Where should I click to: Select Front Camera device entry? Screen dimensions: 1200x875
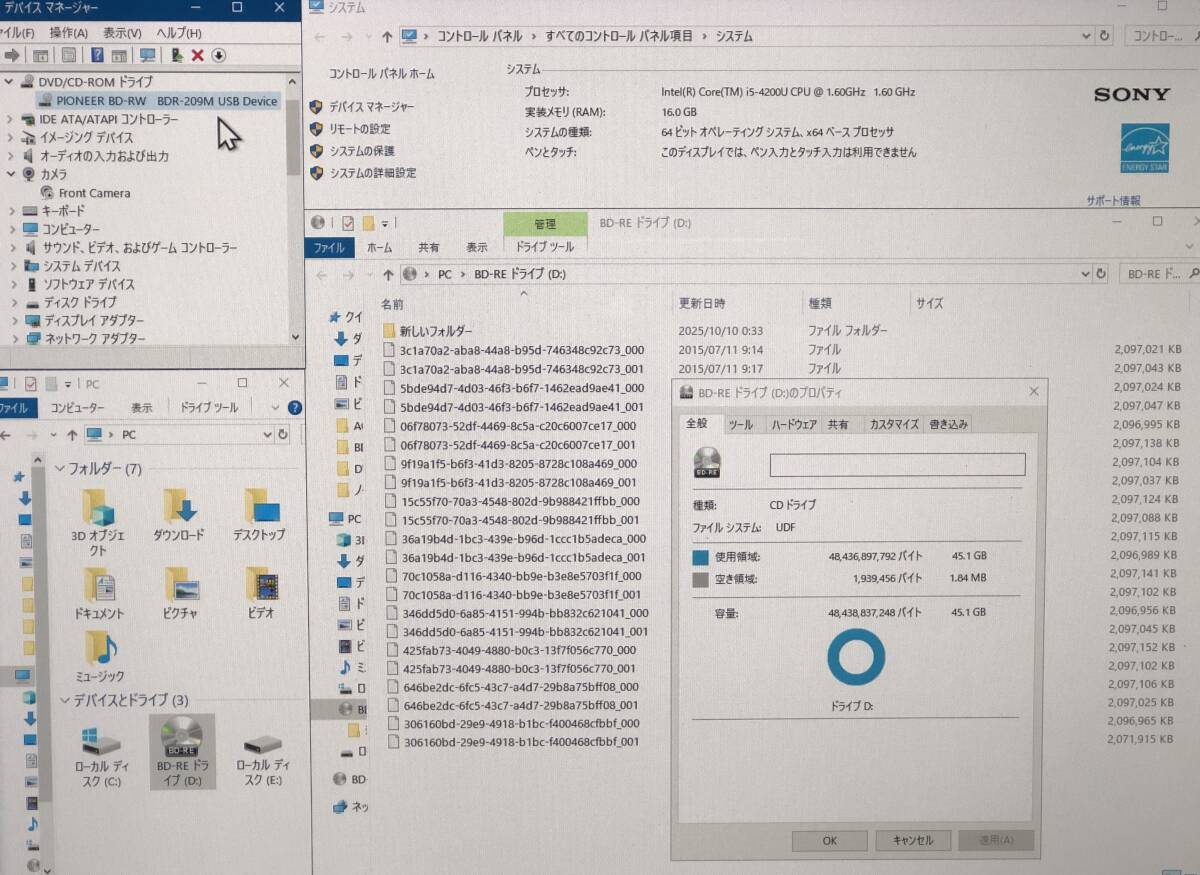coord(85,193)
